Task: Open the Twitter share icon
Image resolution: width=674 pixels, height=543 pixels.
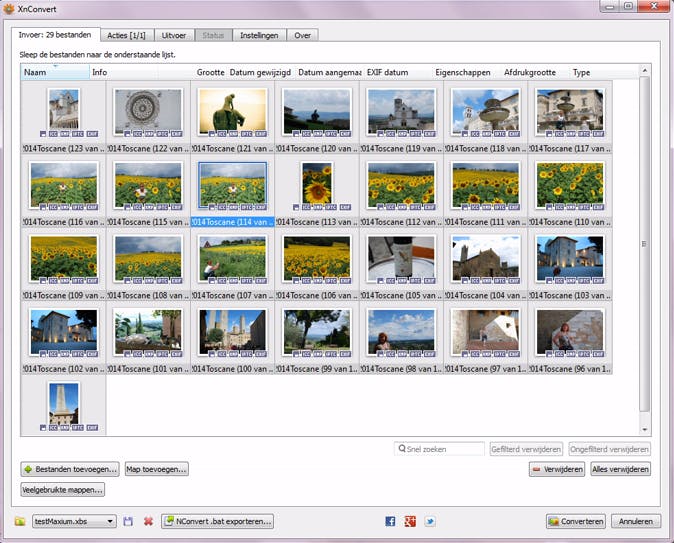Action: [430, 521]
